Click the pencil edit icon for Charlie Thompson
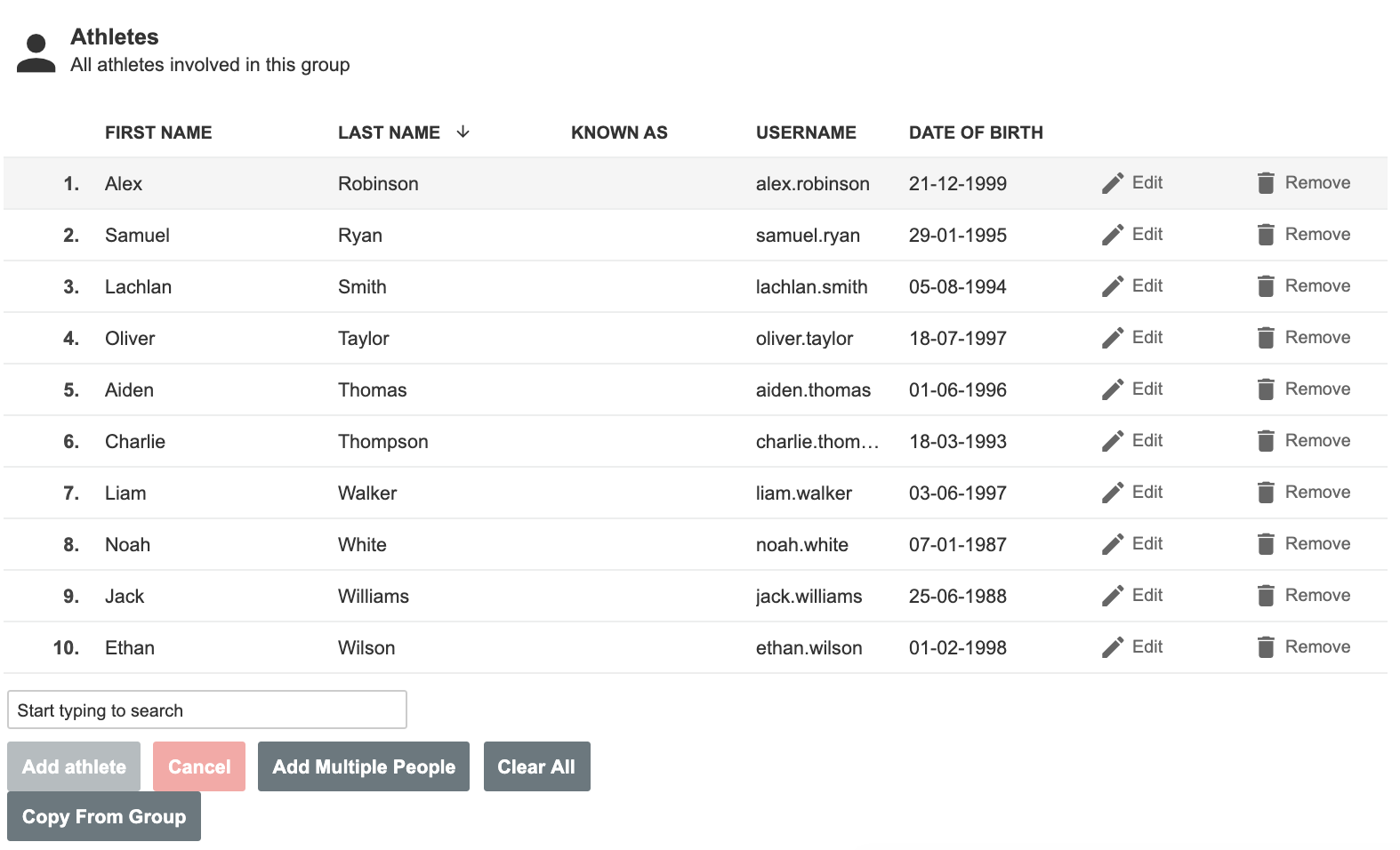This screenshot has width=1400, height=850. (x=1113, y=441)
